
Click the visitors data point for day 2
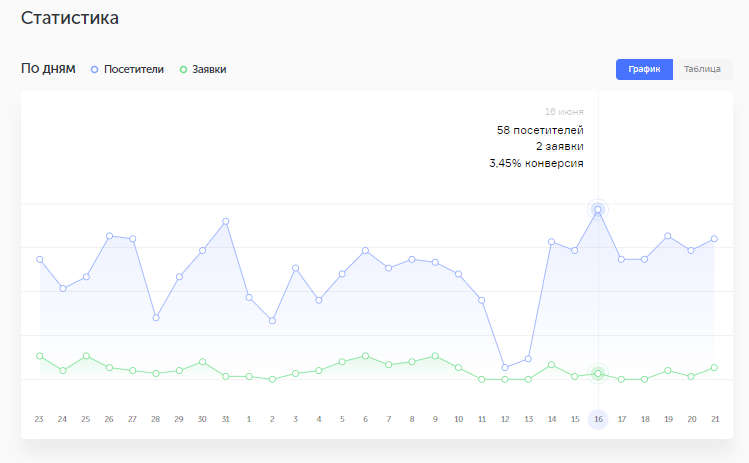pos(272,321)
